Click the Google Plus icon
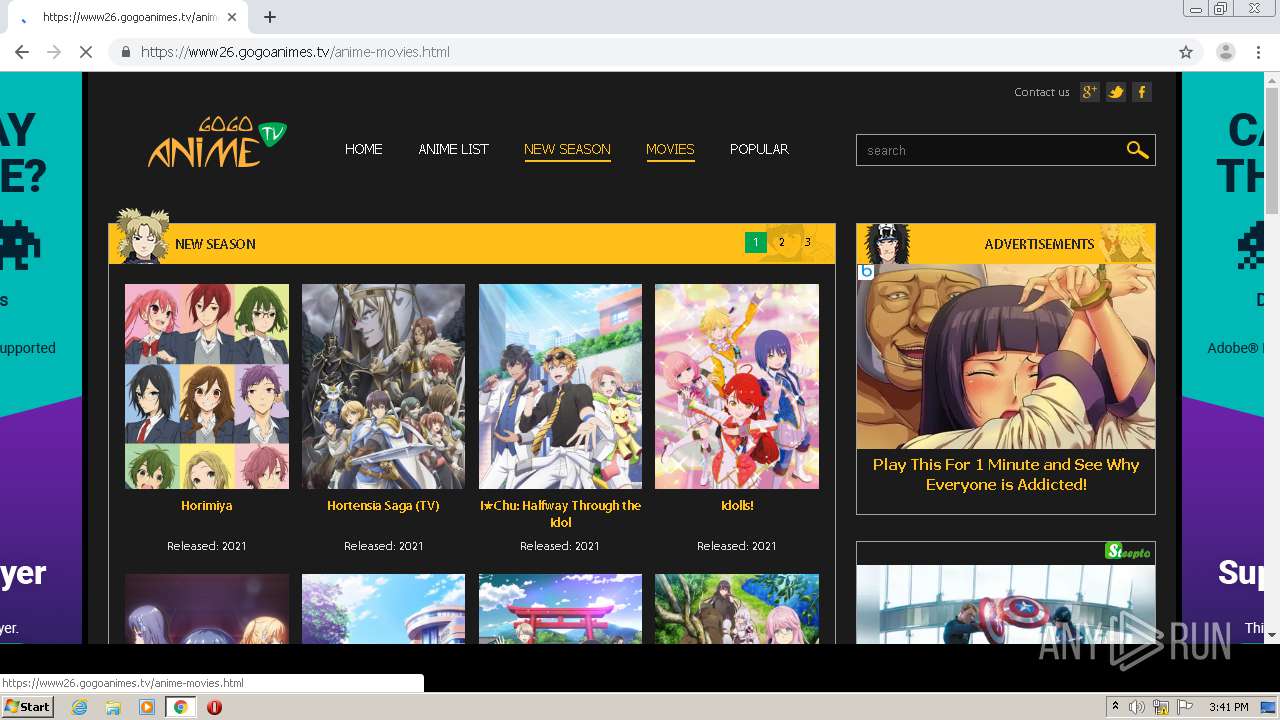The height and width of the screenshot is (720, 1280). [1090, 92]
